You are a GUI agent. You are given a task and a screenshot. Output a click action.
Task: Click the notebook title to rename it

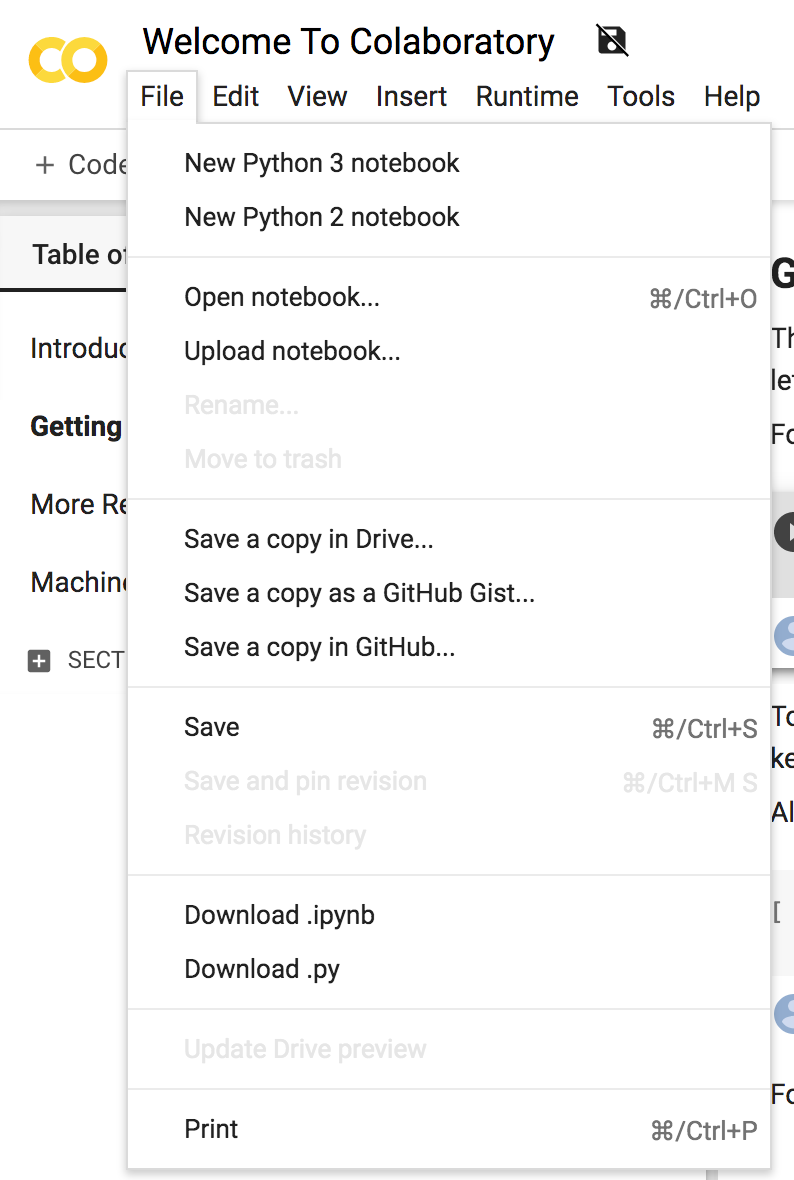[349, 41]
